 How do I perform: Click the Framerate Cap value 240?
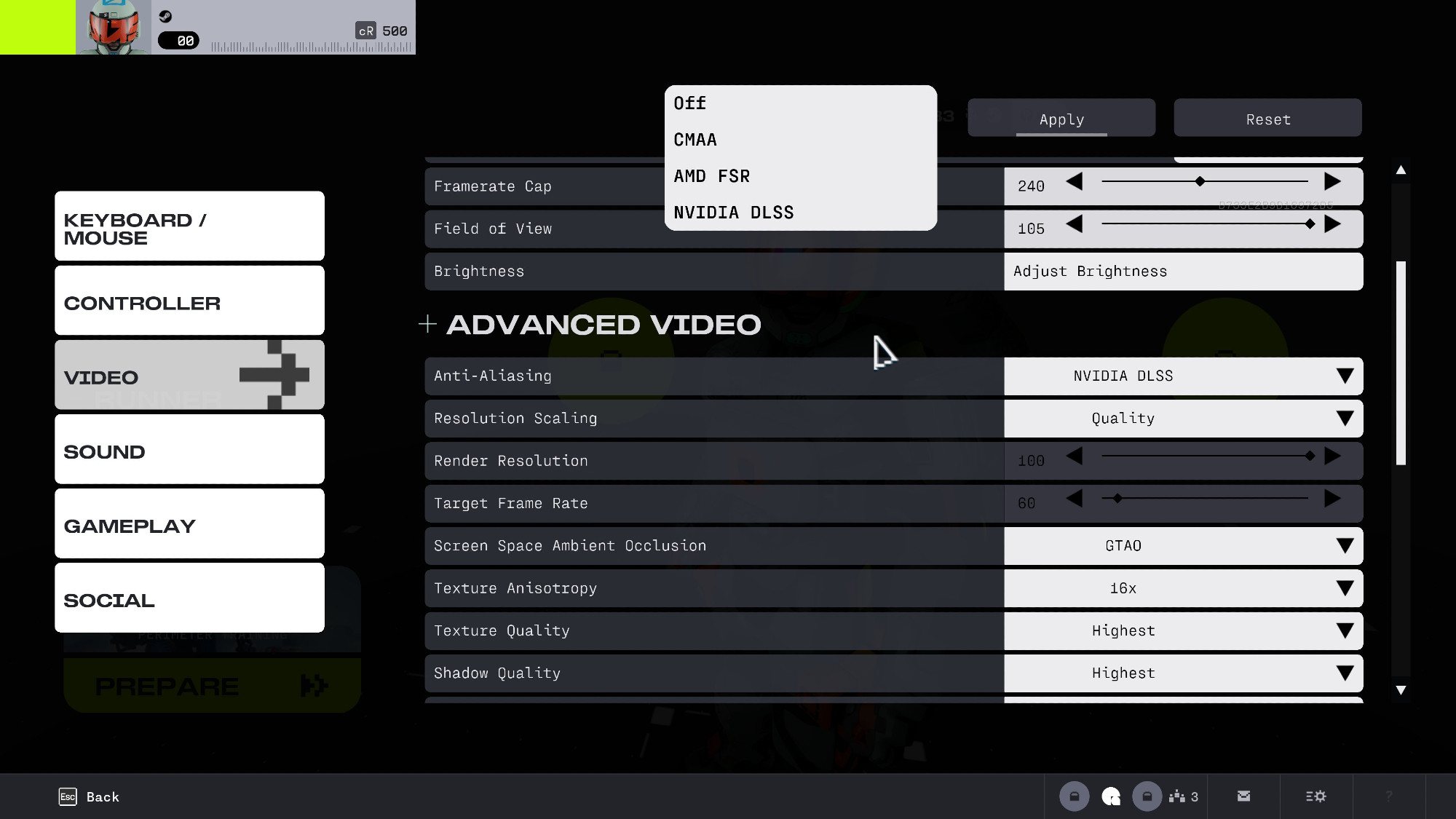[x=1031, y=186]
